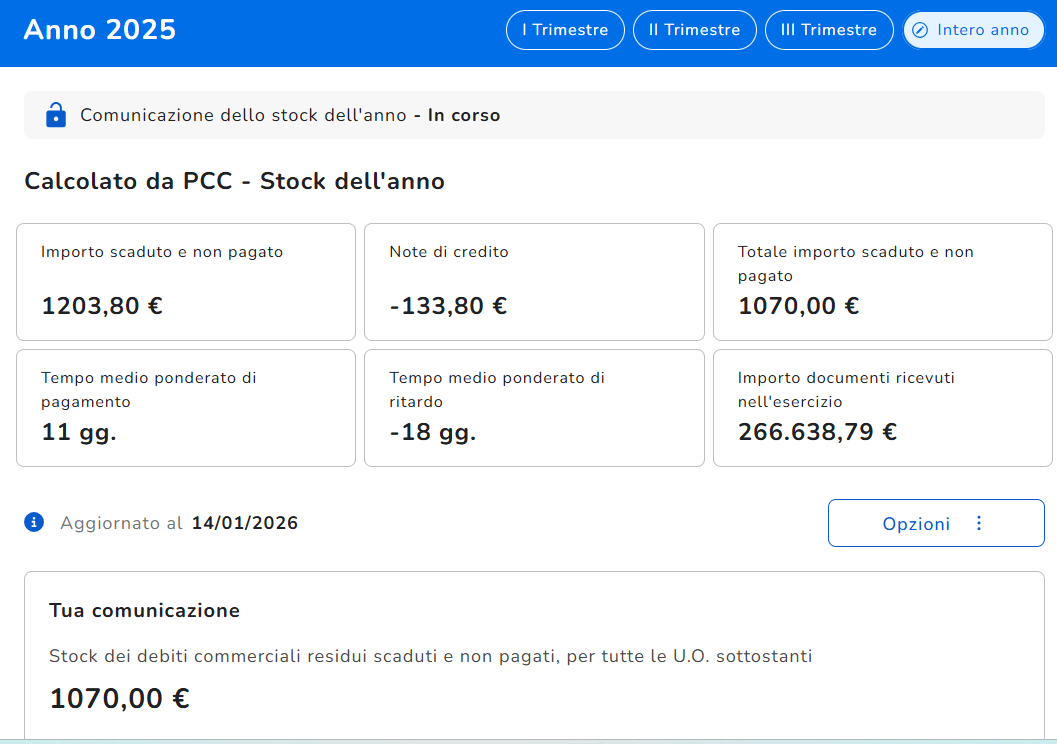The width and height of the screenshot is (1057, 744).
Task: Click the Anno 2025 page title
Action: pos(100,30)
